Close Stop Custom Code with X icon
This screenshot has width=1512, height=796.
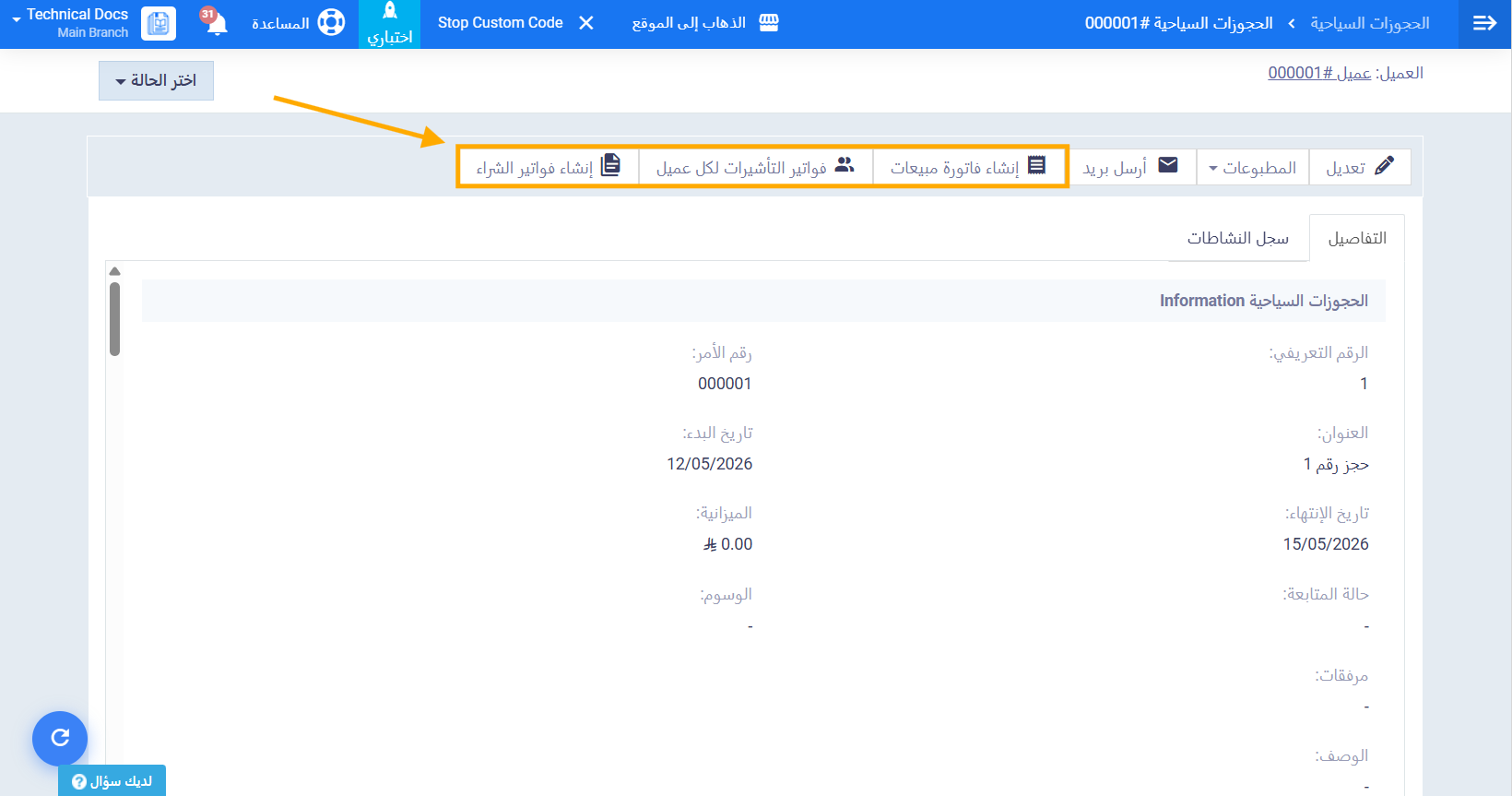point(586,23)
